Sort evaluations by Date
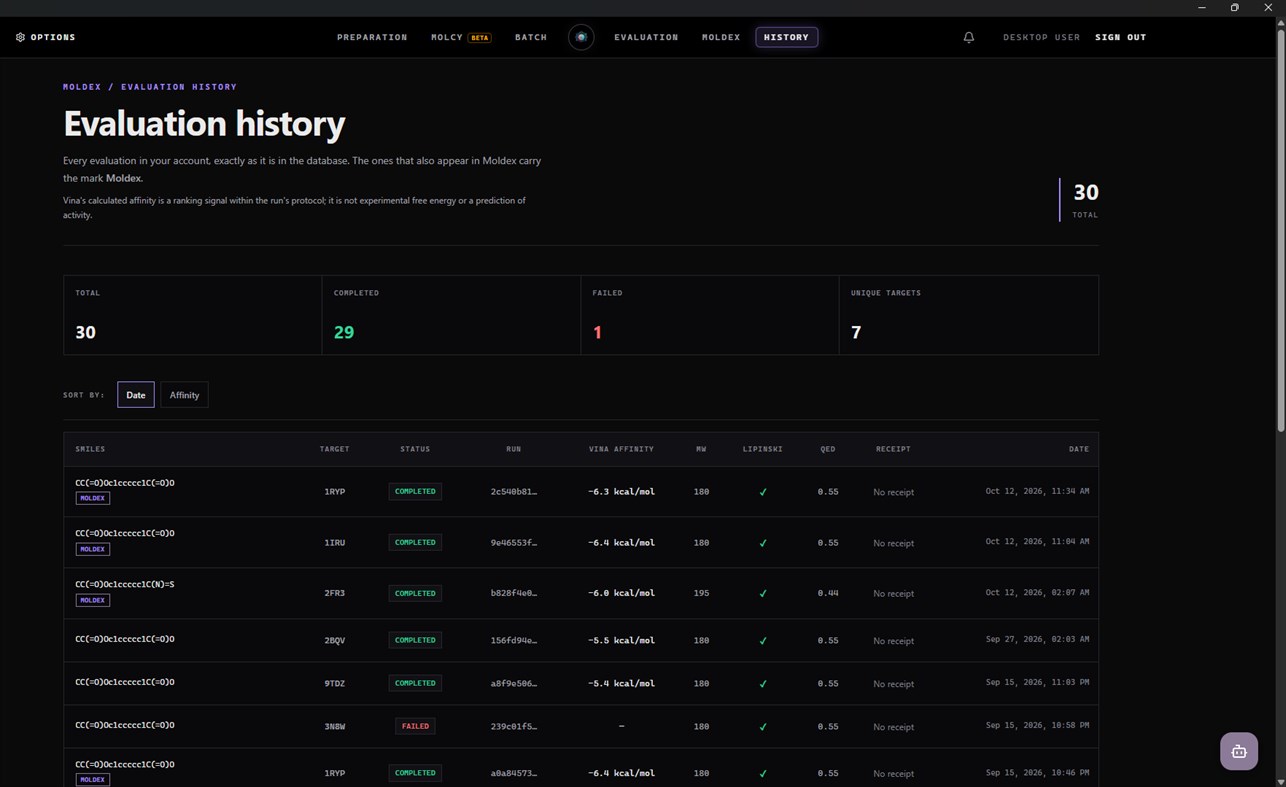The image size is (1286, 787). [136, 395]
